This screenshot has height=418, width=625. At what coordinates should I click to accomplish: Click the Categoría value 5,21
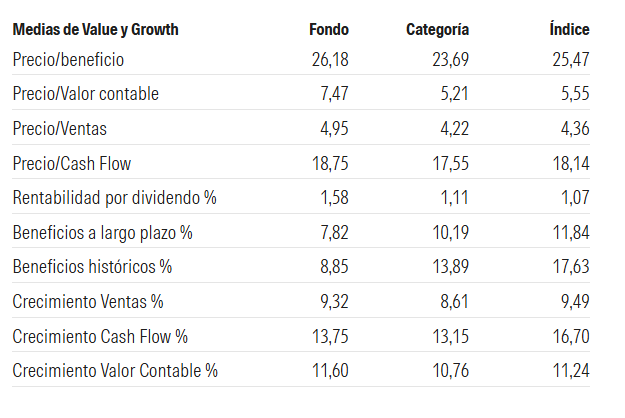450,95
